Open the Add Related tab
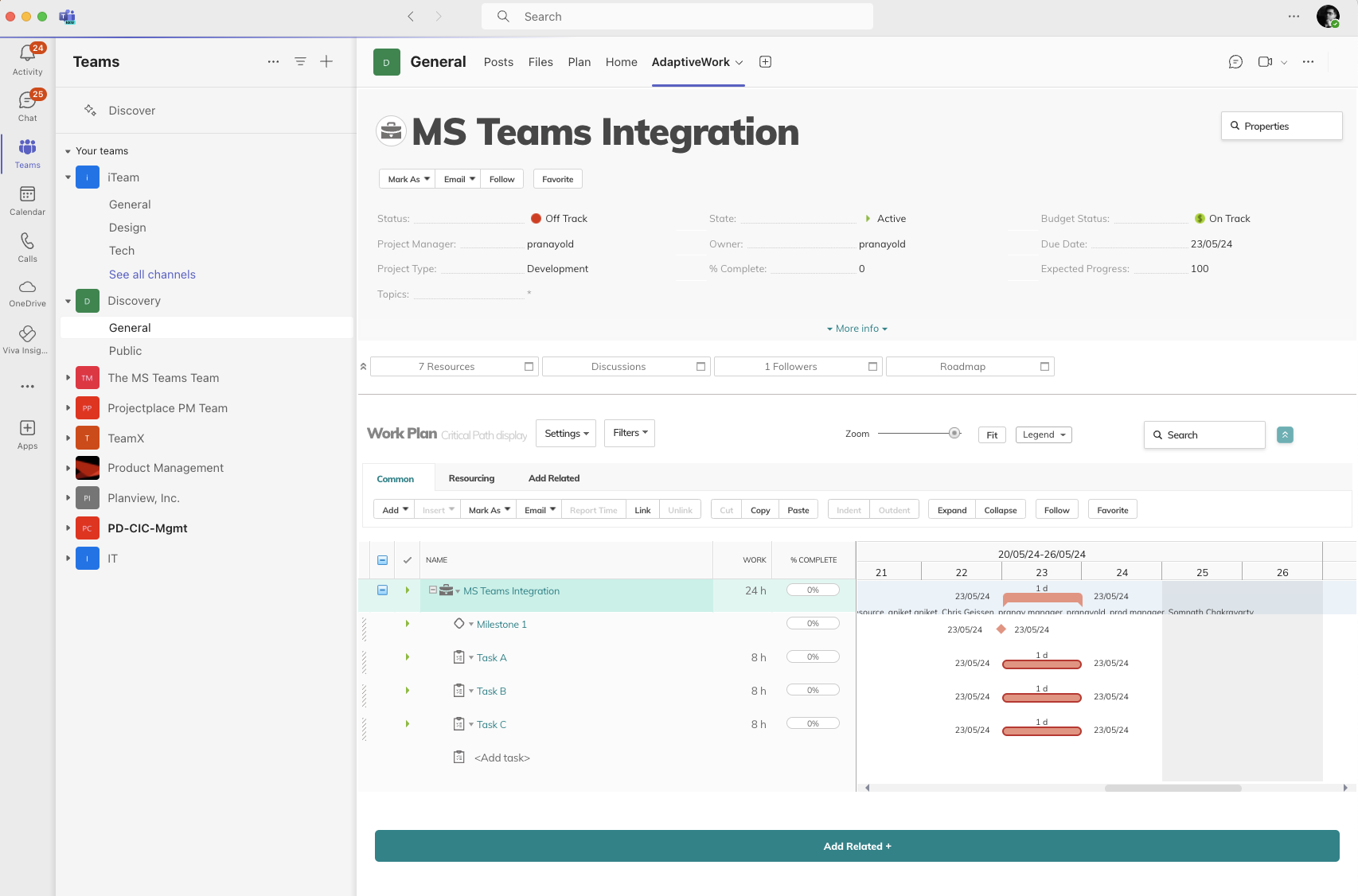 coord(554,478)
